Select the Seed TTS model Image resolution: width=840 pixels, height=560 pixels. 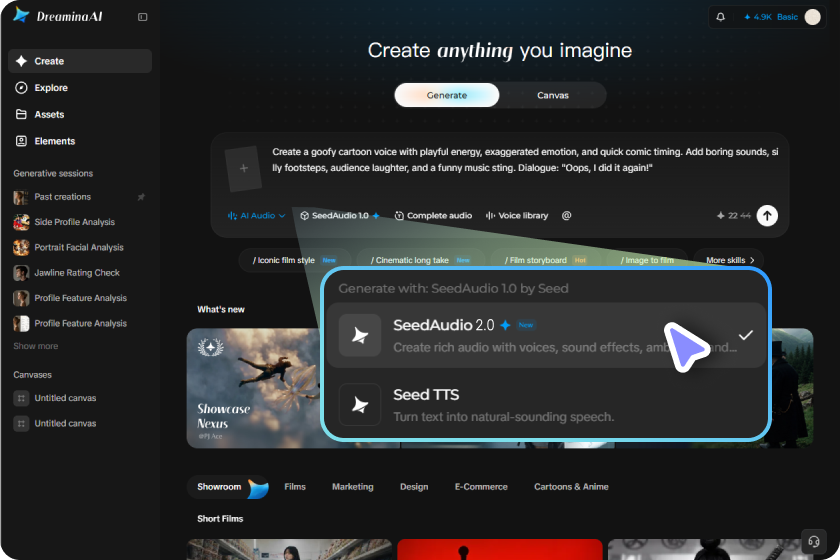pyautogui.click(x=546, y=405)
